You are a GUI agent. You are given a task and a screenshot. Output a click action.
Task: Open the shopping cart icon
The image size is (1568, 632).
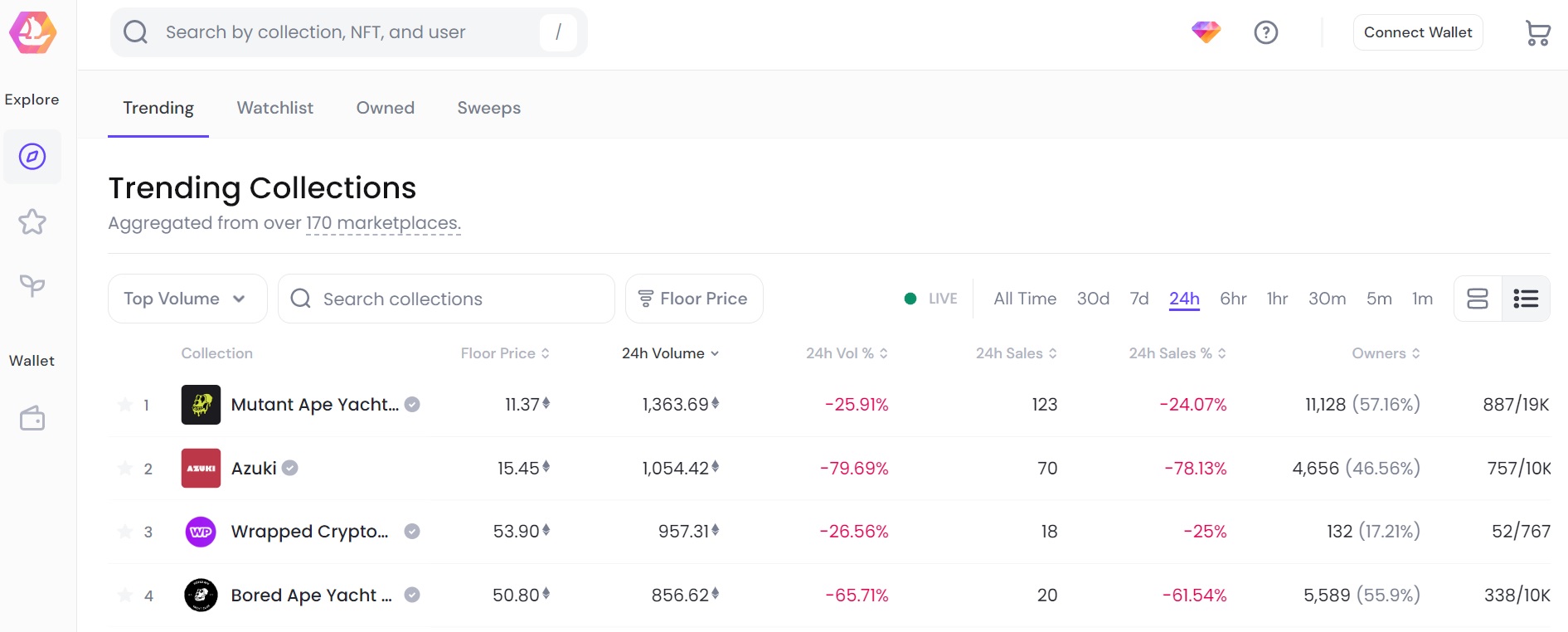(x=1537, y=33)
